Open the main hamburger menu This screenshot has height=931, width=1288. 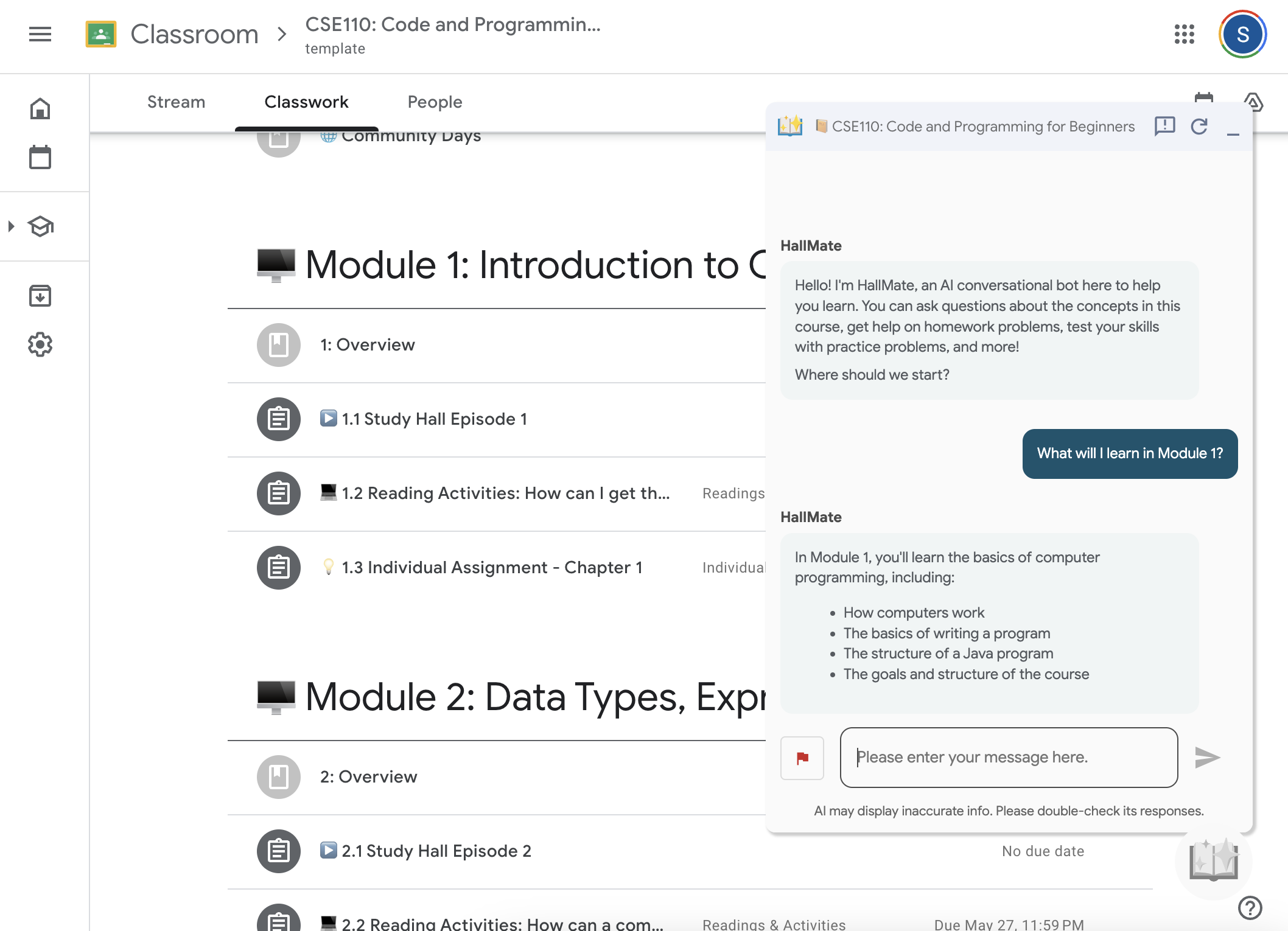40,34
